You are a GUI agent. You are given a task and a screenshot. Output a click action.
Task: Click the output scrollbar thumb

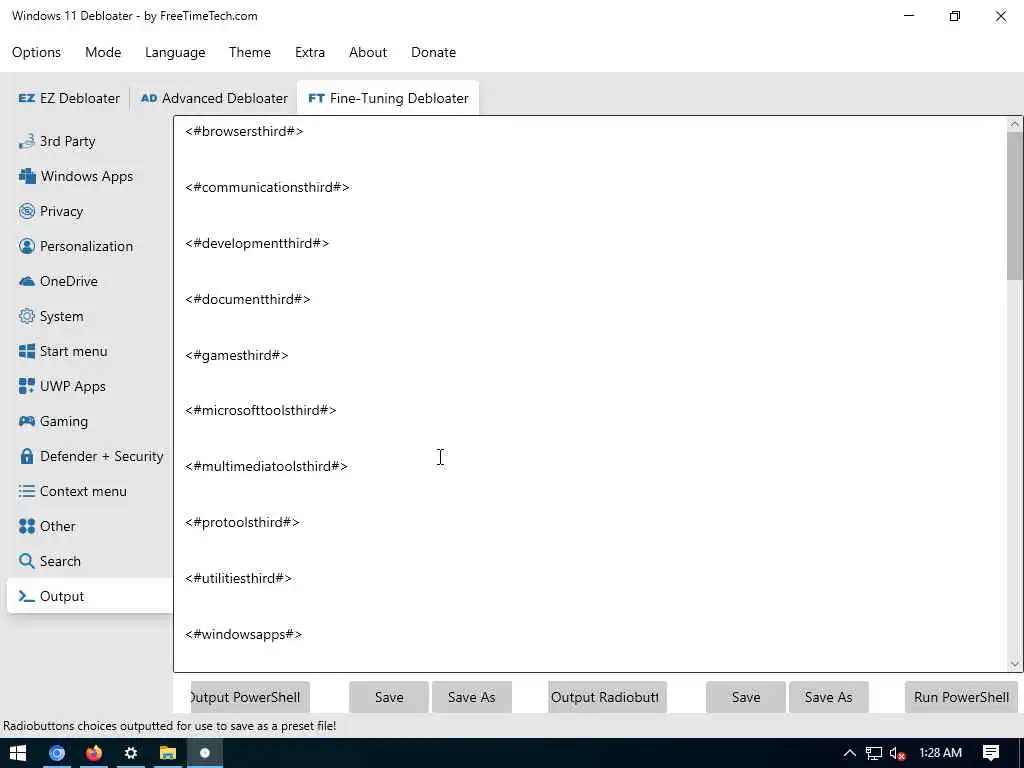1014,206
